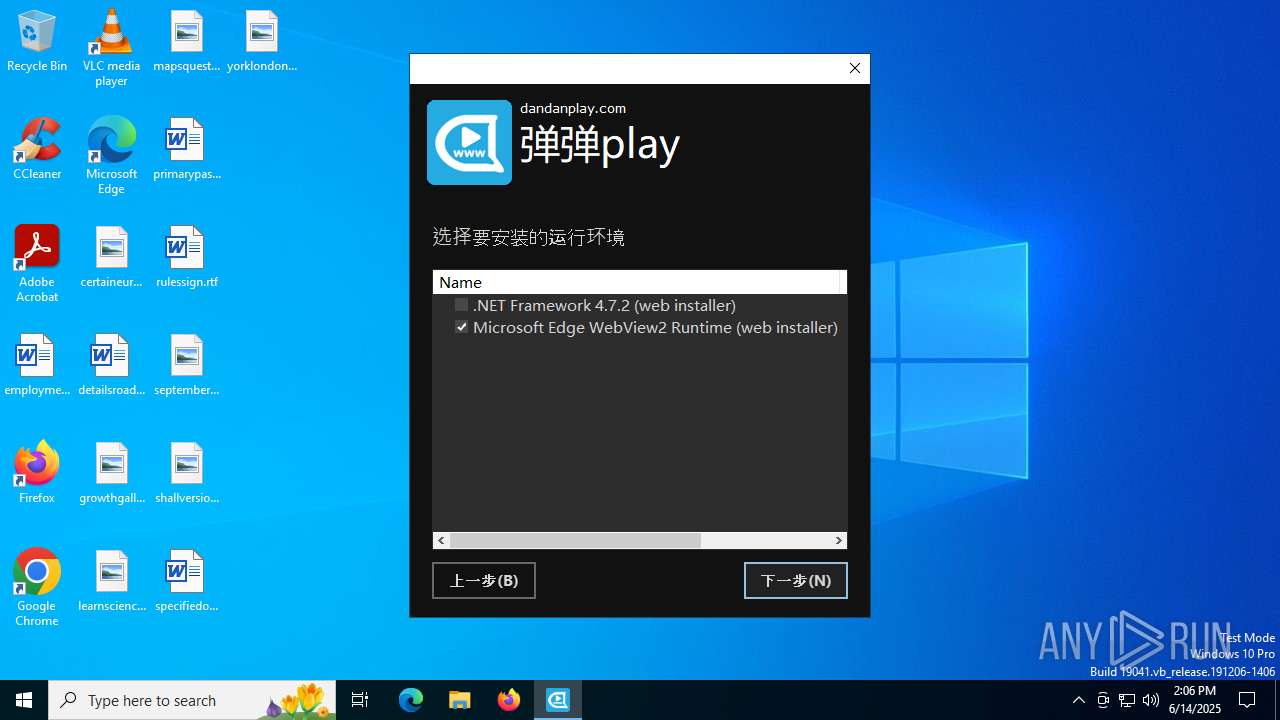Click the 下一步(N) next button

pos(796,581)
